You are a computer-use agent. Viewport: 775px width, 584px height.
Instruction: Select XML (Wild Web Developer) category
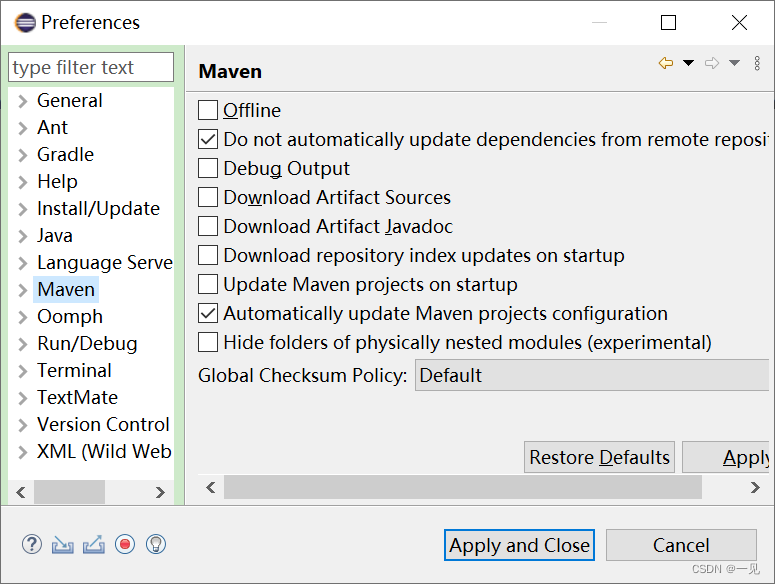(x=104, y=452)
